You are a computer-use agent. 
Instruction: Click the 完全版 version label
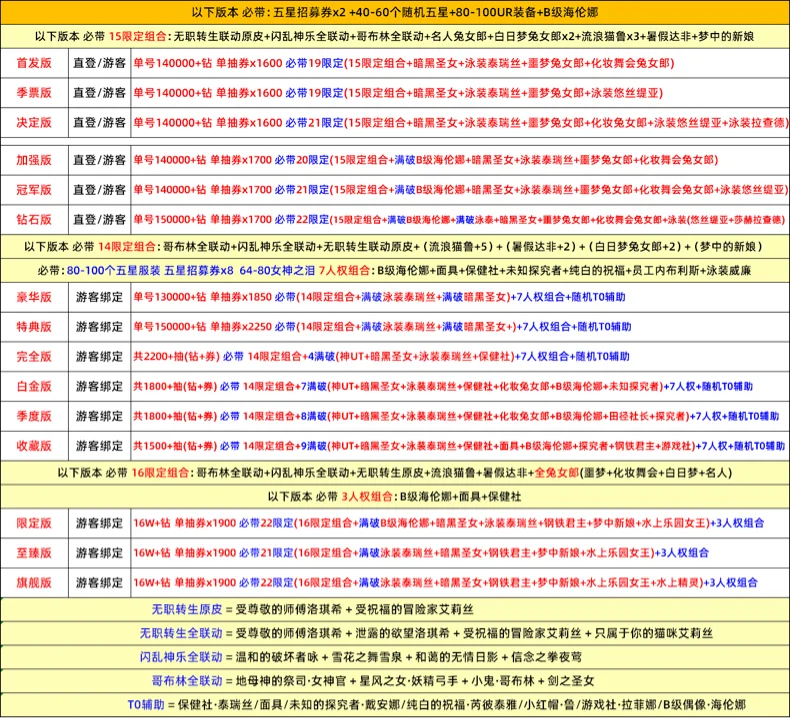34,356
